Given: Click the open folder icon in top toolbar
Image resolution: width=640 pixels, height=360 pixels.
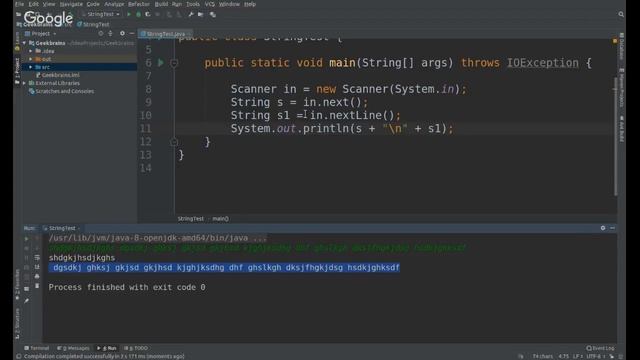Looking at the screenshot, I should 18,14.
